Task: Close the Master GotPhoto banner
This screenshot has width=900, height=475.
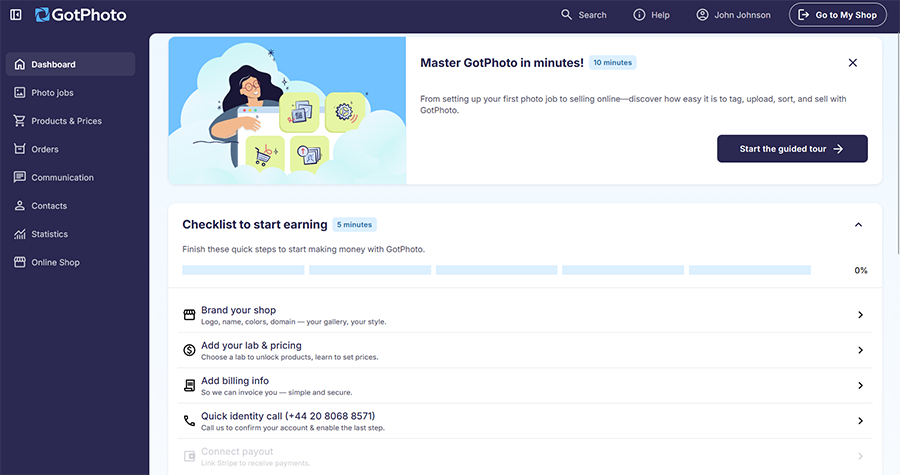Action: tap(852, 63)
